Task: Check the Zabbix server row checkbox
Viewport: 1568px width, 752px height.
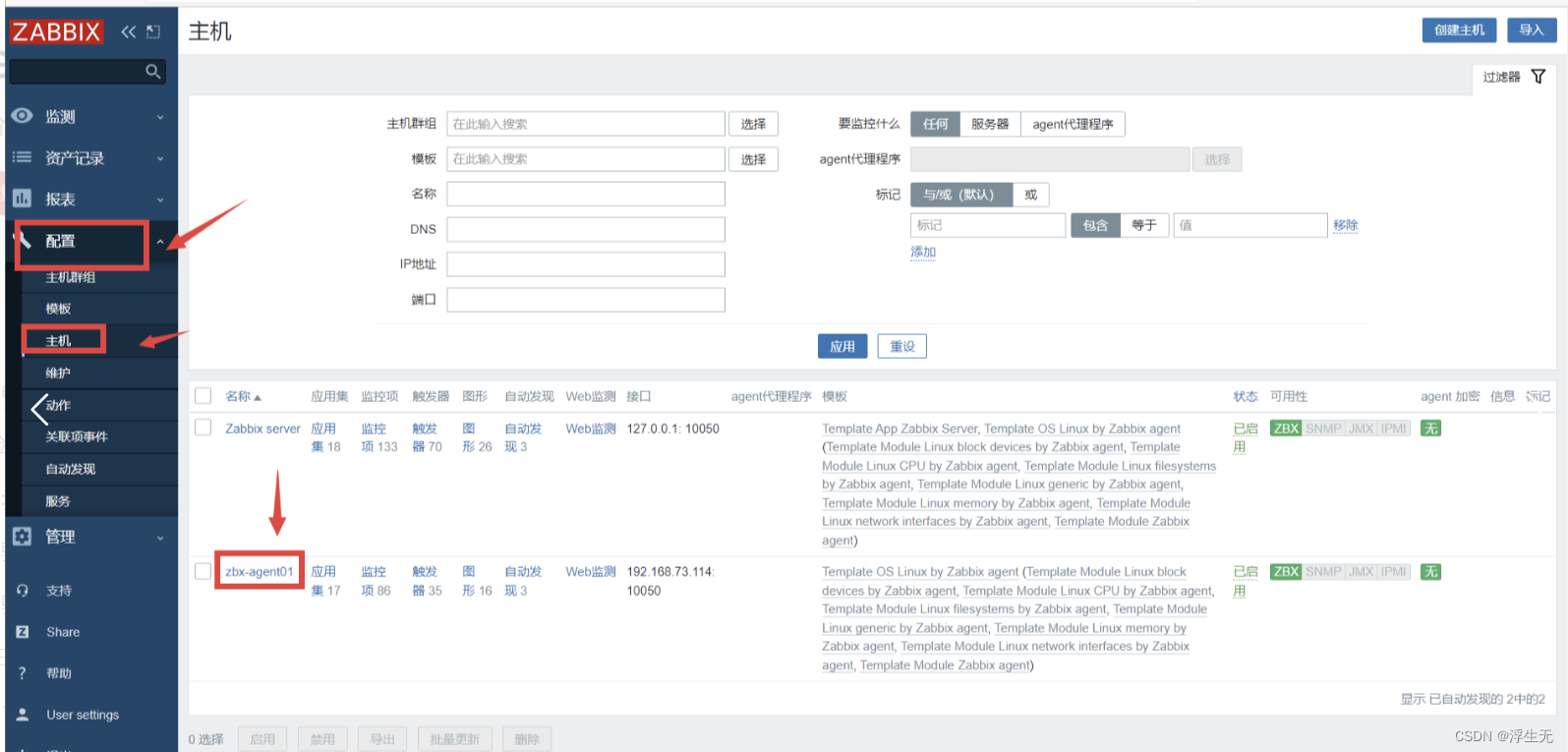Action: coord(203,428)
